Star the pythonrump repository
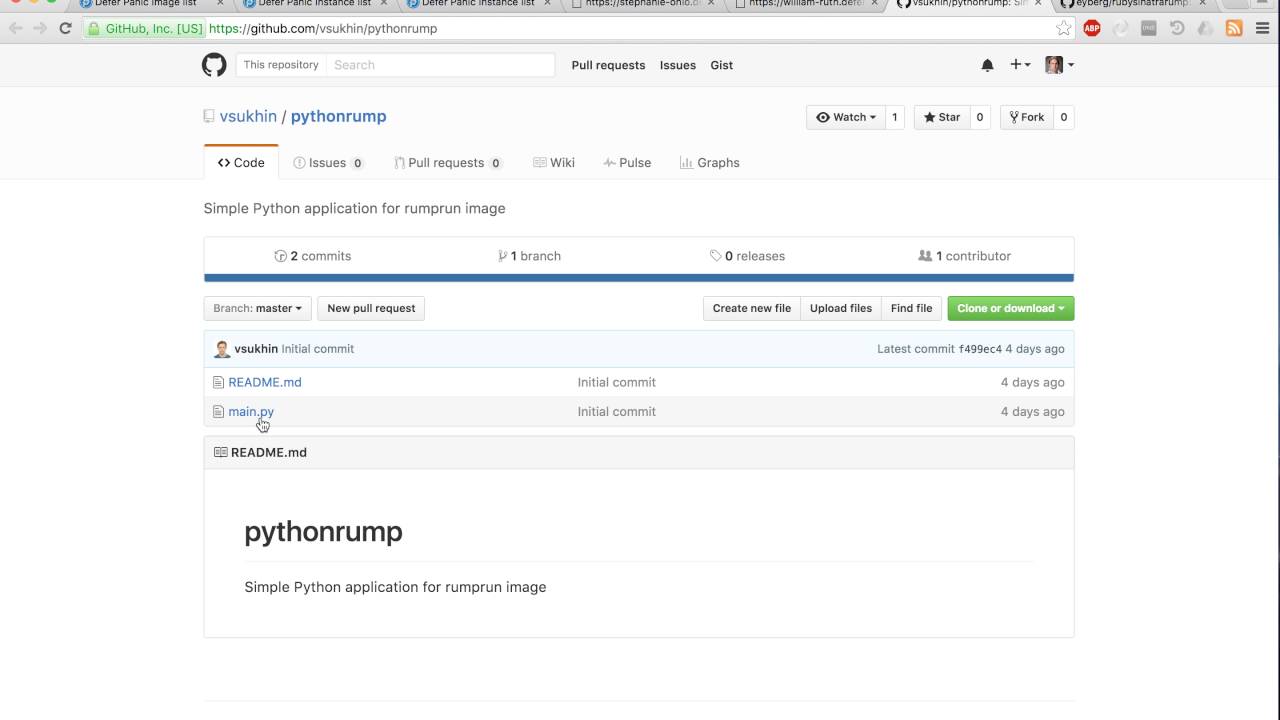The height and width of the screenshot is (720, 1280). click(x=942, y=117)
